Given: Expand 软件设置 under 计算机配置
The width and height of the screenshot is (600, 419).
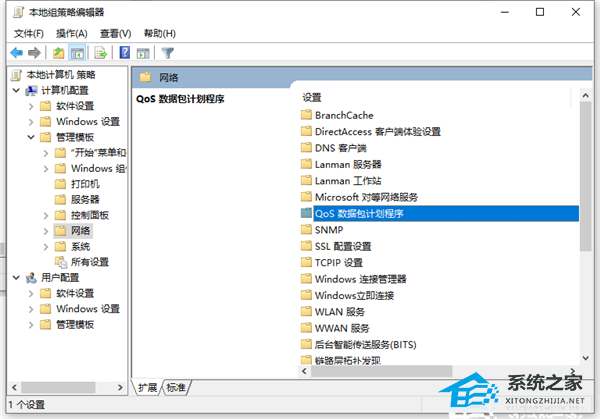Looking at the screenshot, I should coord(31,106).
